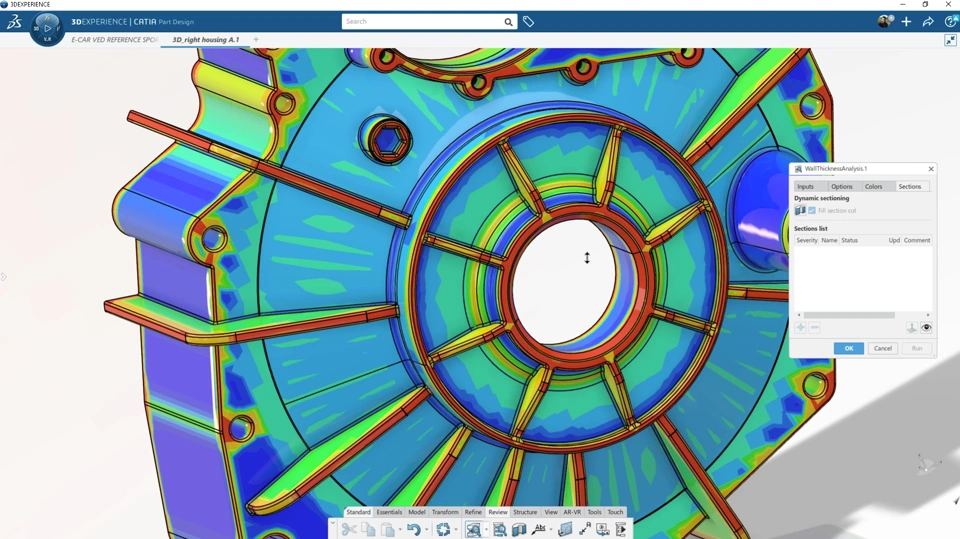Open the user profile avatar
This screenshot has height=539, width=960.
pyautogui.click(x=885, y=21)
